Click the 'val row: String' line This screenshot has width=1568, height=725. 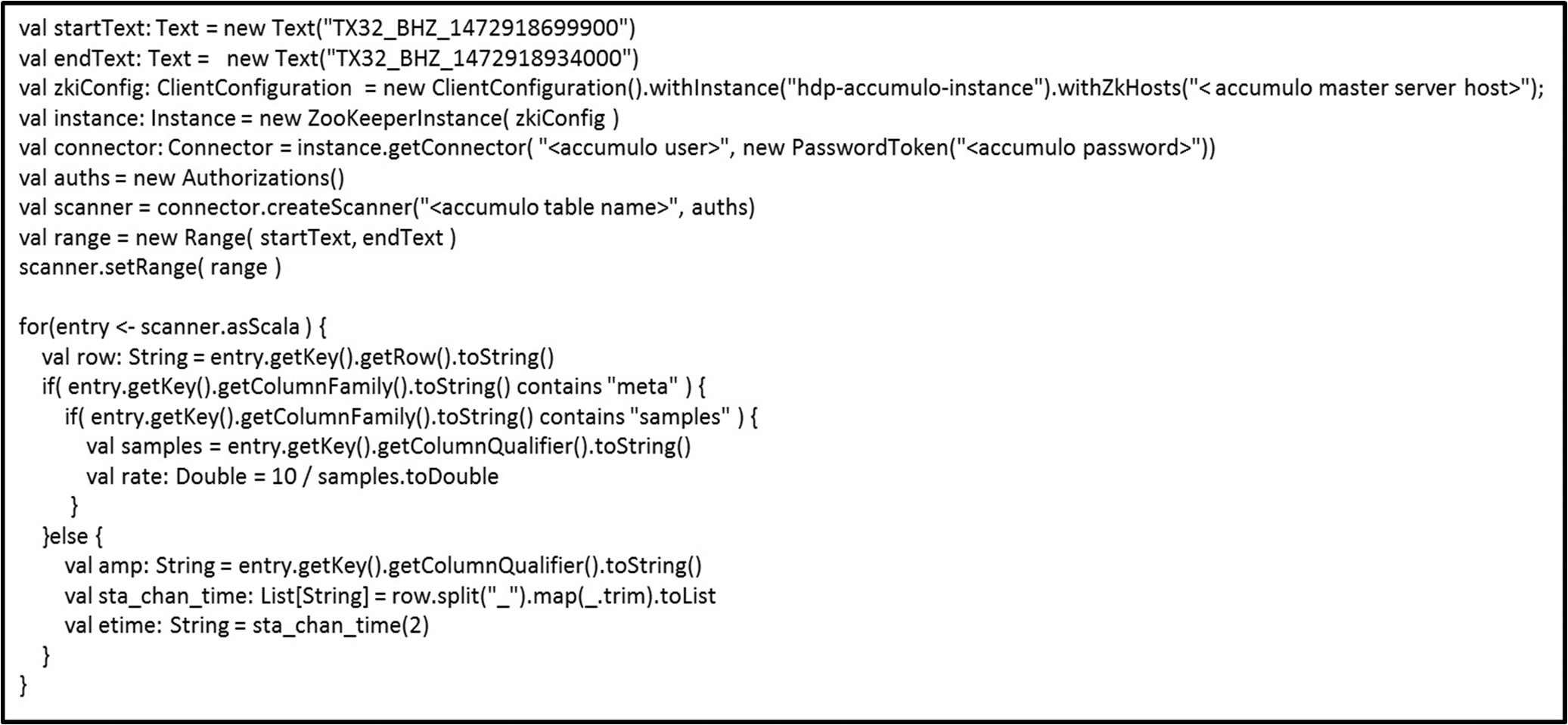tap(298, 357)
